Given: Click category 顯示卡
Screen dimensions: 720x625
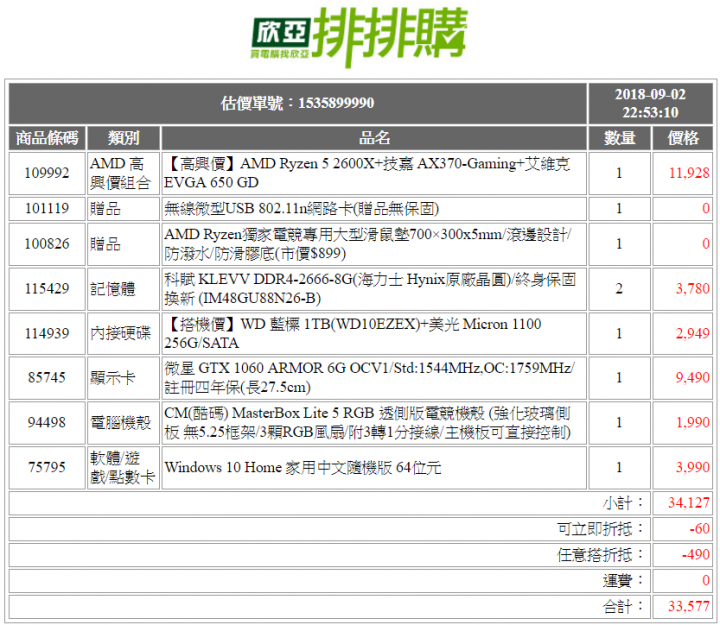Looking at the screenshot, I should coord(113,377).
